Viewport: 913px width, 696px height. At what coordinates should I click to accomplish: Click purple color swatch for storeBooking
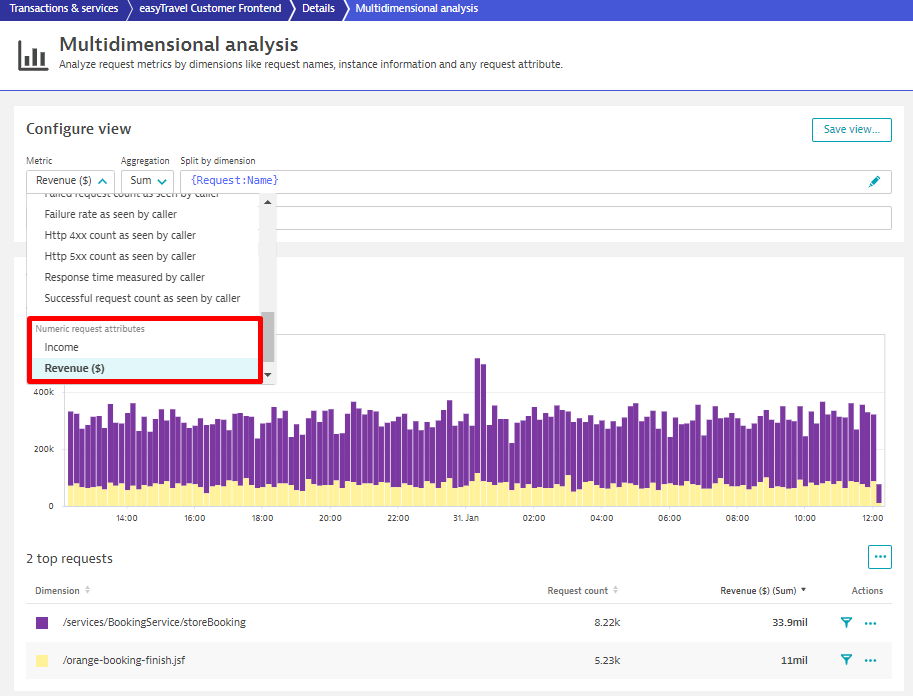point(42,622)
